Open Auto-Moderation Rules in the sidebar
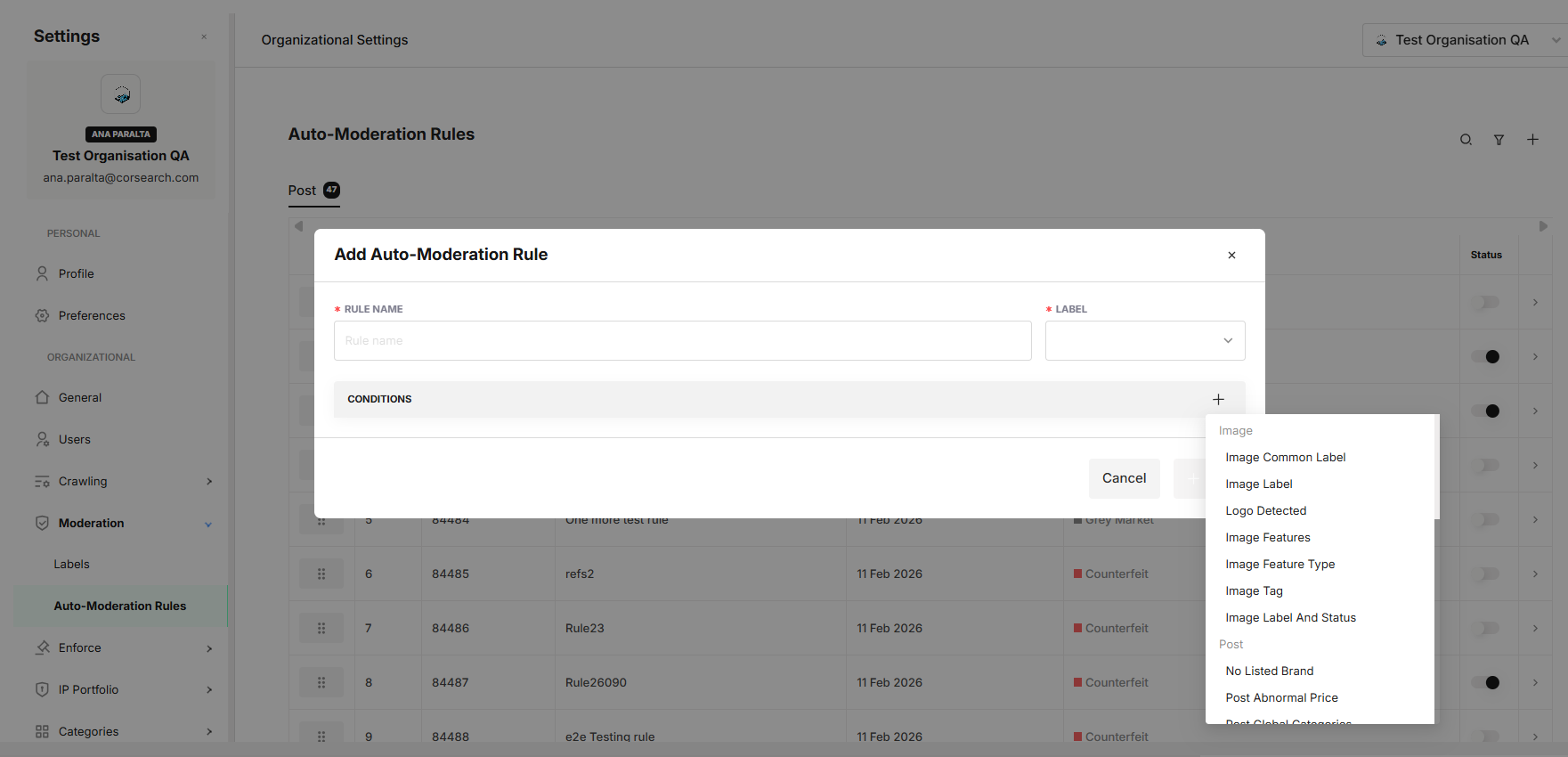This screenshot has width=1568, height=757. tap(120, 606)
